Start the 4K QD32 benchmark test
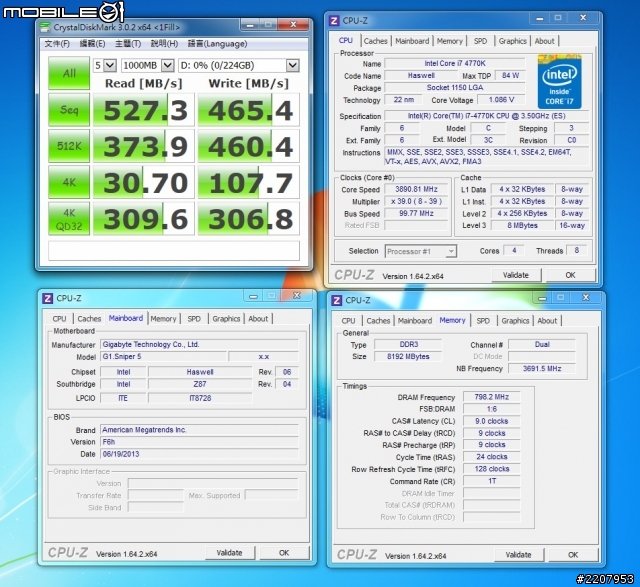The image size is (640, 587). coord(69,219)
